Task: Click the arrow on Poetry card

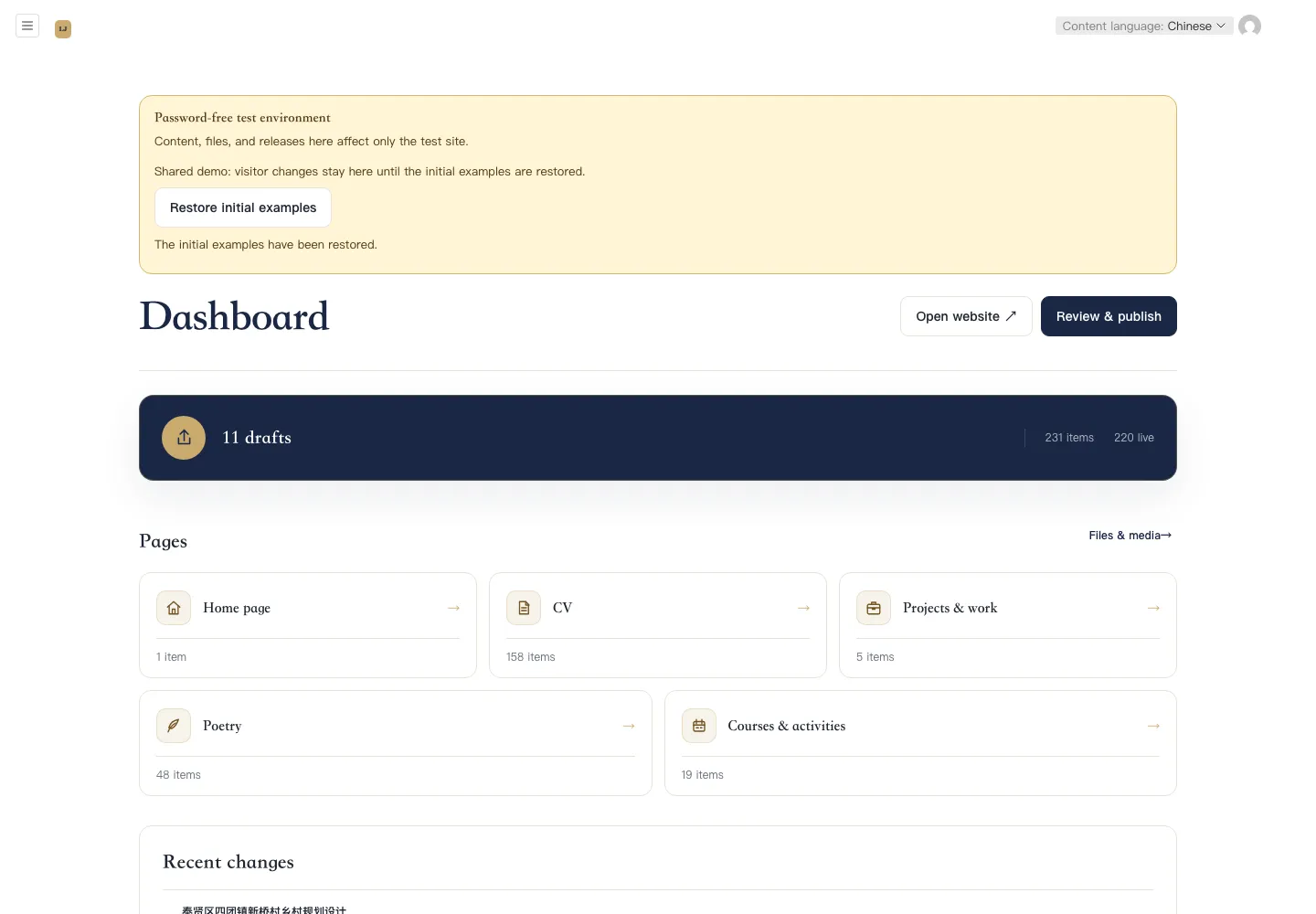Action: (629, 726)
